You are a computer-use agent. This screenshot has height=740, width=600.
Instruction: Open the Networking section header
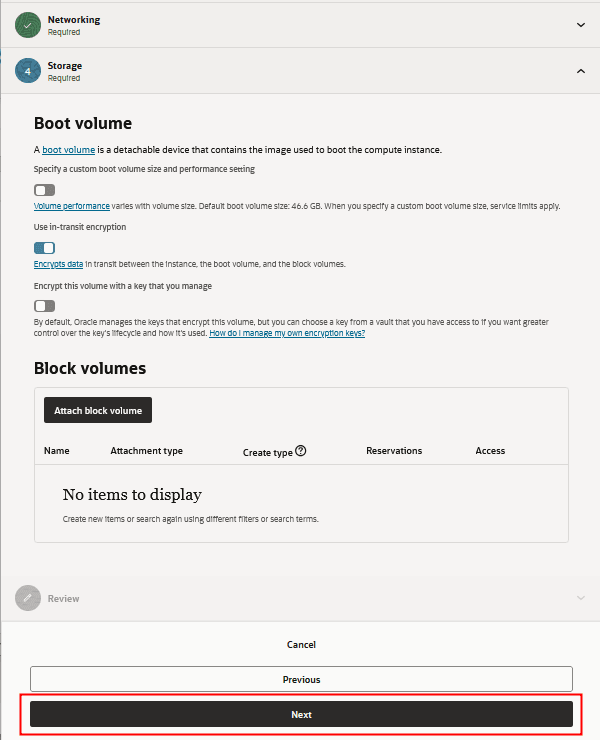[x=74, y=20]
